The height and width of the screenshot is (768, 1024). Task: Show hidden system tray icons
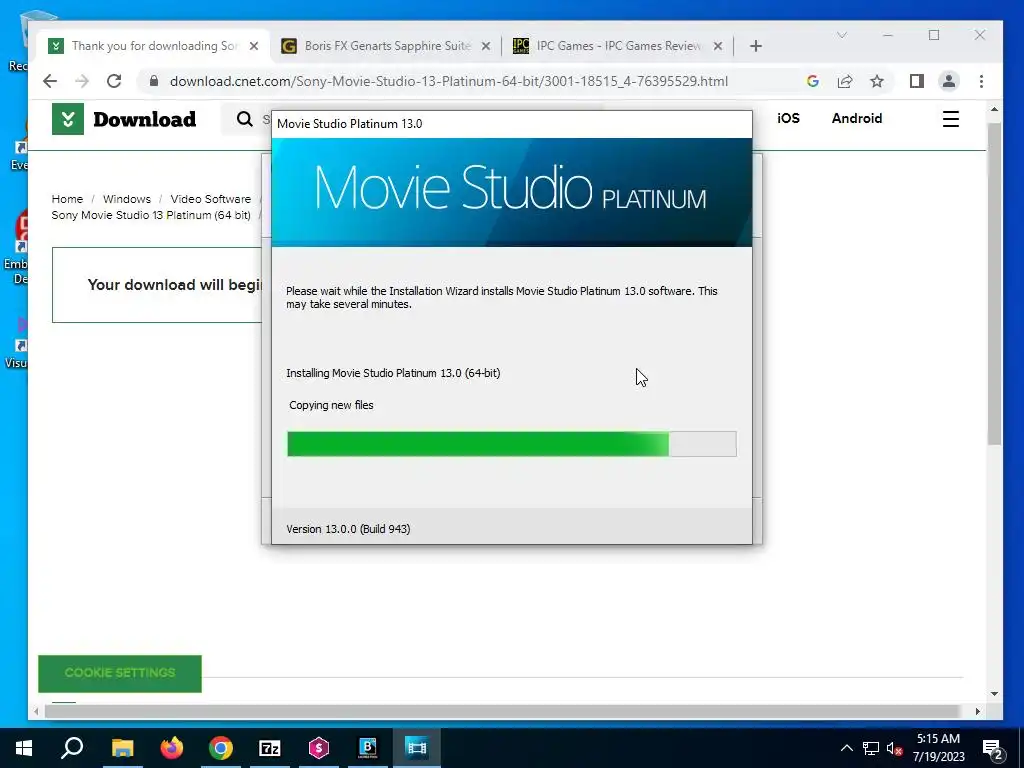click(846, 748)
